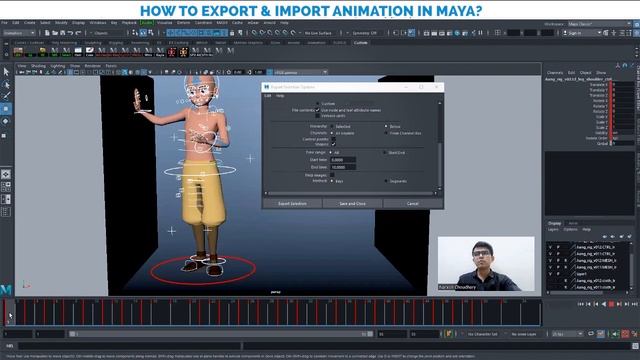The height and width of the screenshot is (360, 640).
Task: Enable the Control points checkbox
Action: coord(333,139)
